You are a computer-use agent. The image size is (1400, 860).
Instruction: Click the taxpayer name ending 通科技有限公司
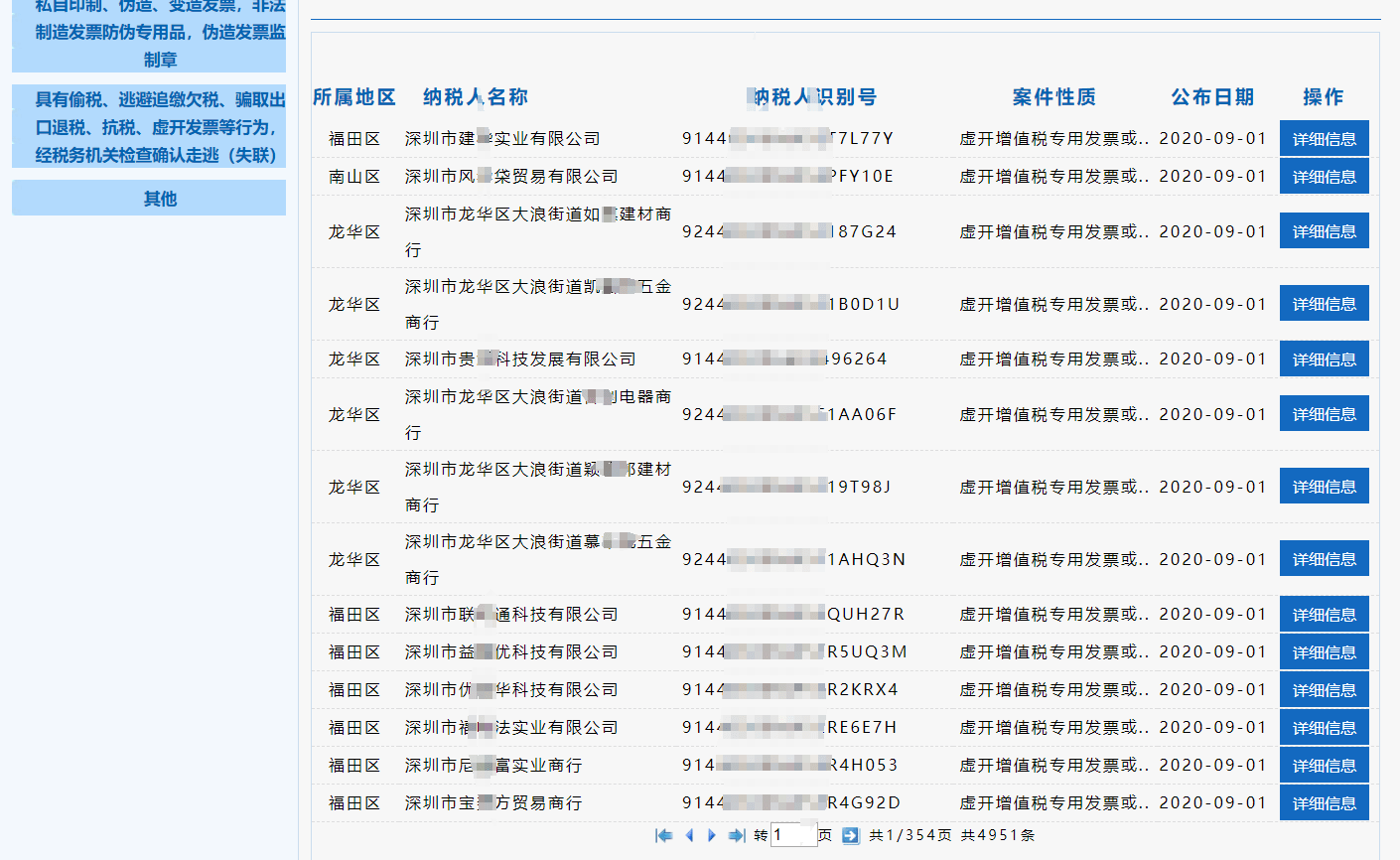(511, 615)
